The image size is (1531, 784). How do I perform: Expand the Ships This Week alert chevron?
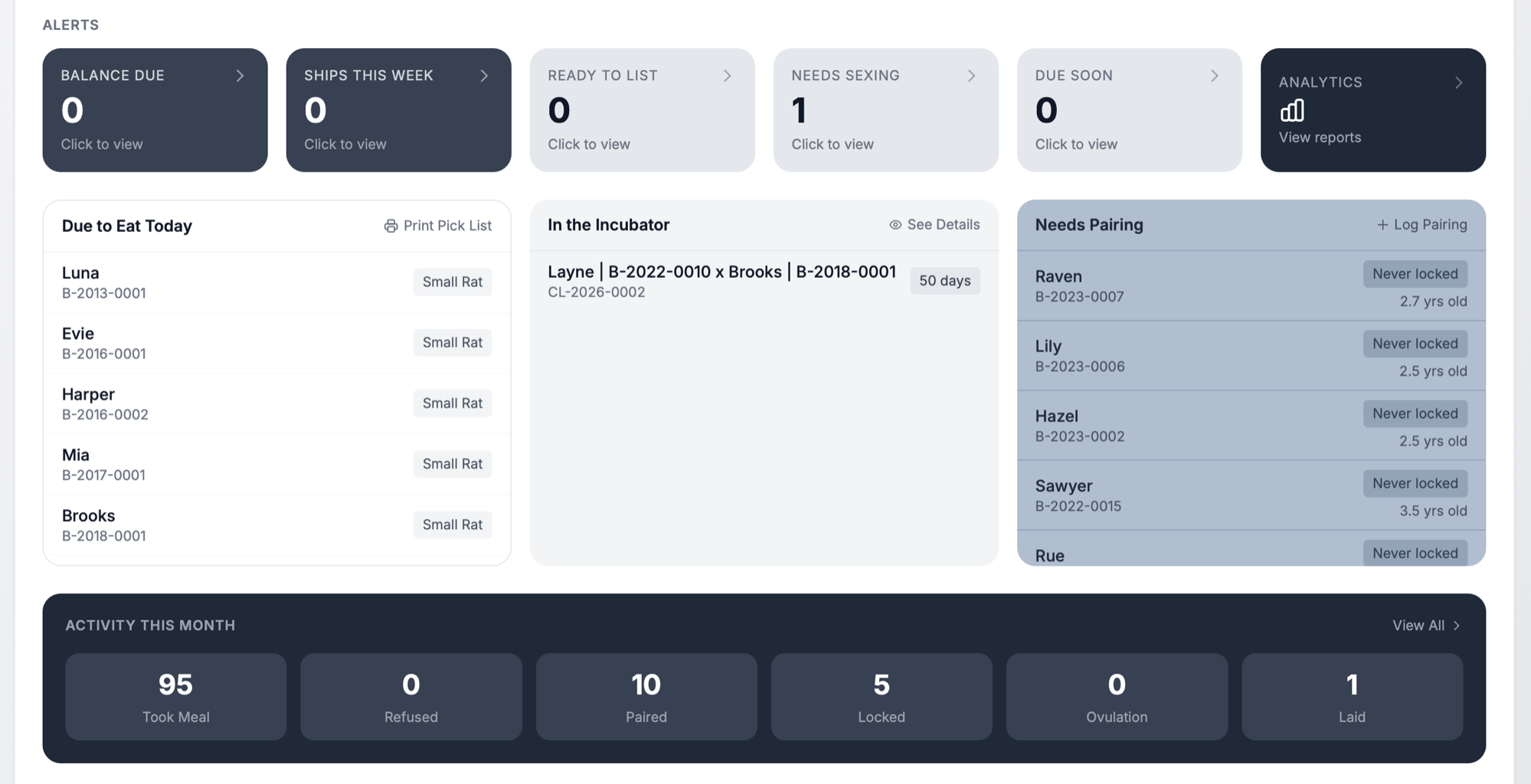tap(483, 76)
